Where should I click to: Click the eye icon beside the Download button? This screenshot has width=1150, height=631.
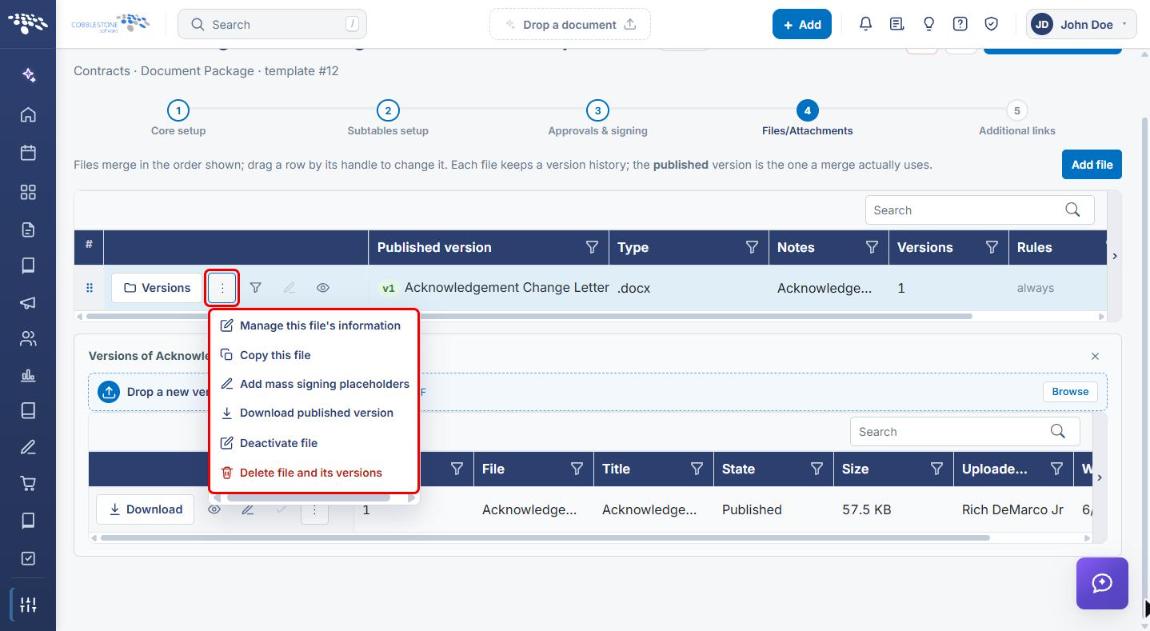214,509
